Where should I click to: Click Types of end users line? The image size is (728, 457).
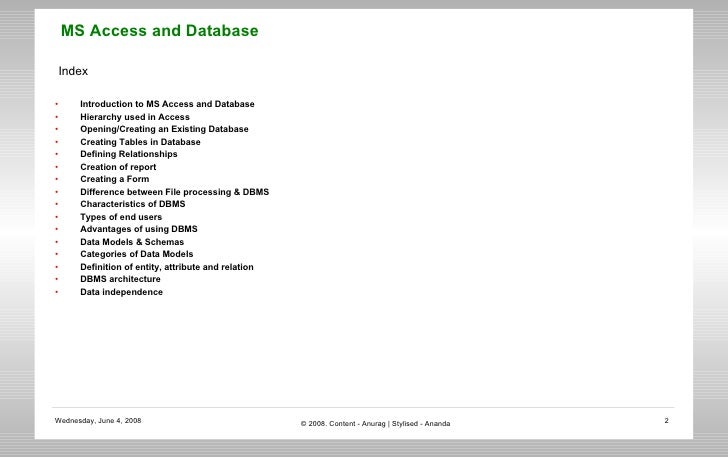tap(121, 217)
